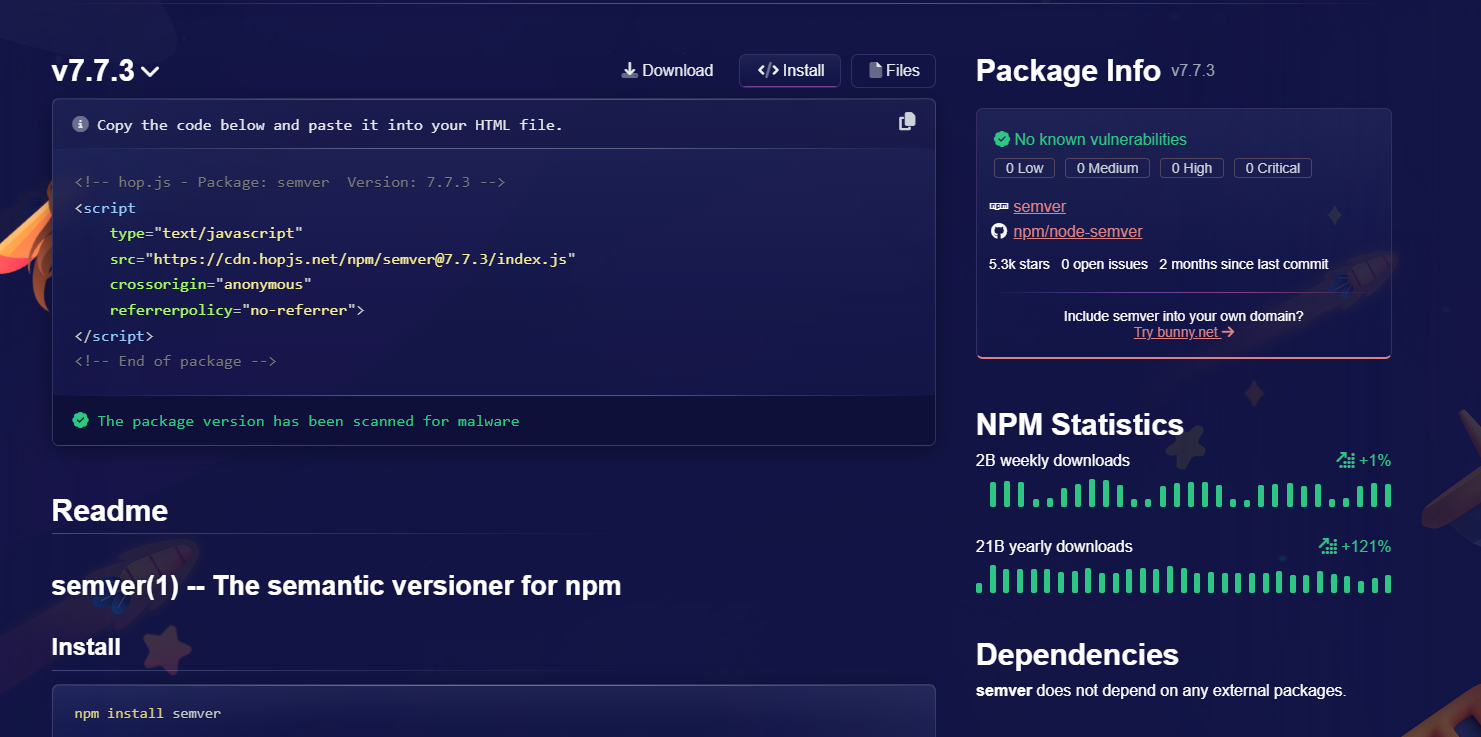Click the No known vulnerabilities check icon
Viewport: 1481px width, 737px height.
tap(1001, 140)
